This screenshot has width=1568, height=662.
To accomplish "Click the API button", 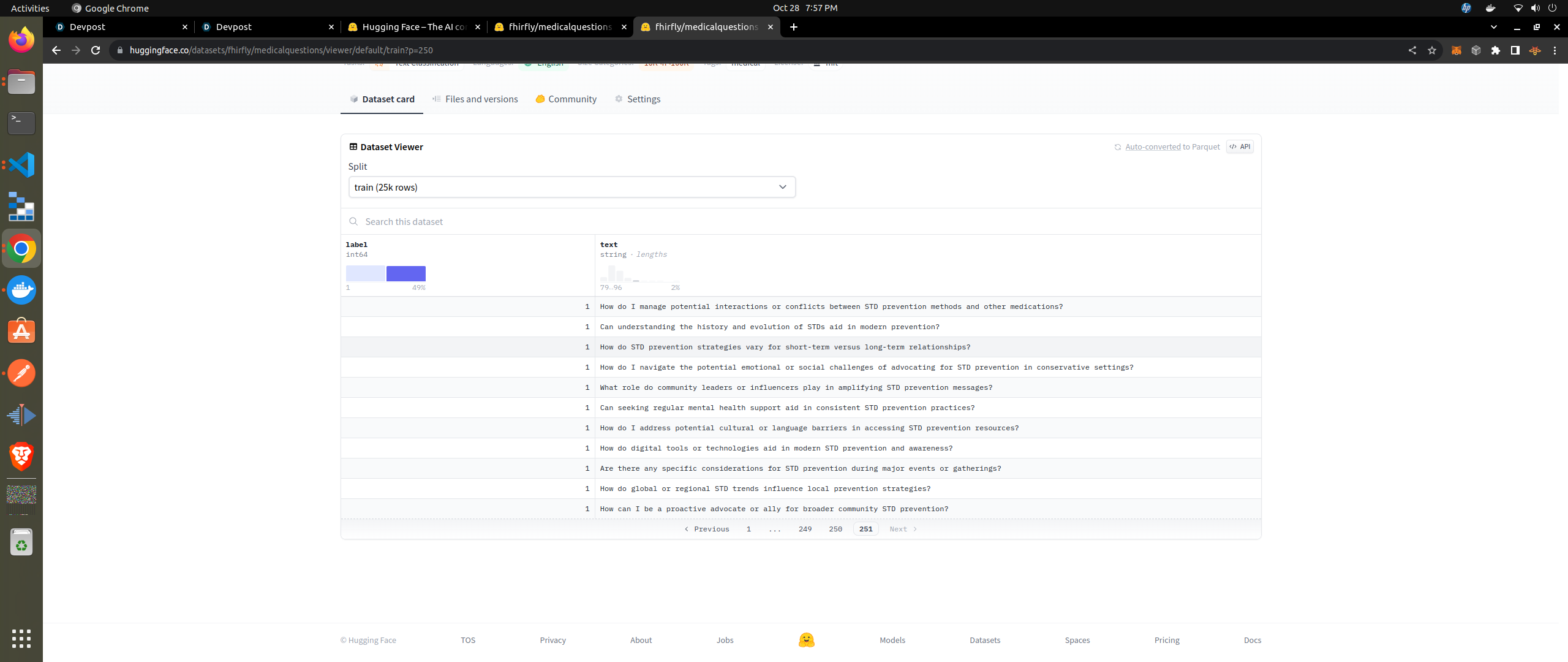I will 1240,147.
